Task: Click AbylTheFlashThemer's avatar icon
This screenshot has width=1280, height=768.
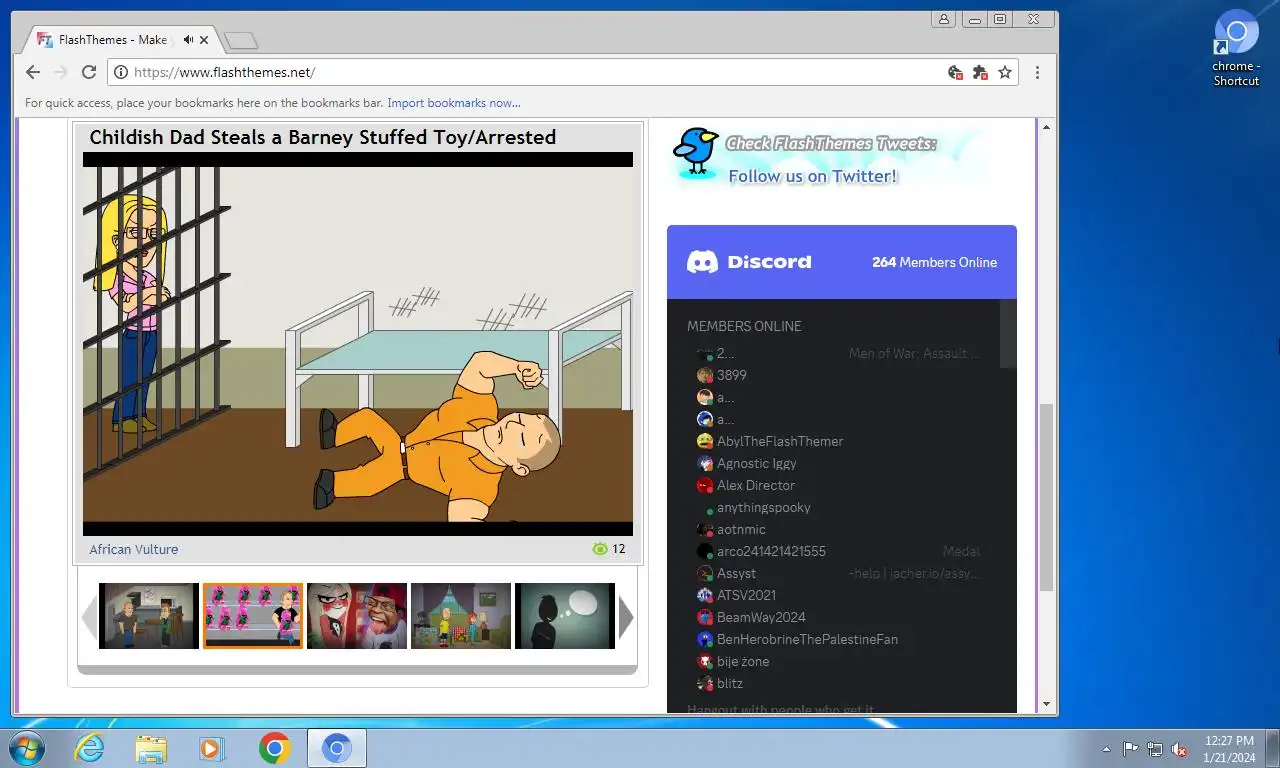Action: (705, 441)
